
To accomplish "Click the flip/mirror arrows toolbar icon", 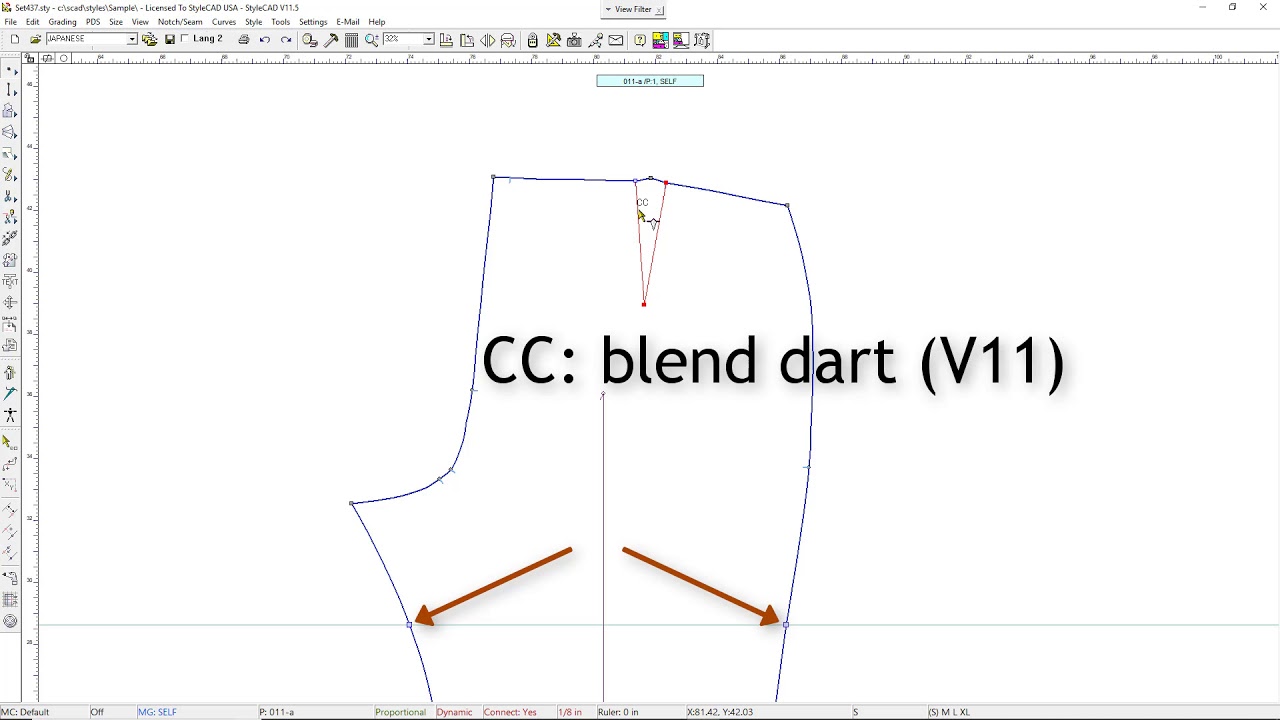I will [x=488, y=40].
